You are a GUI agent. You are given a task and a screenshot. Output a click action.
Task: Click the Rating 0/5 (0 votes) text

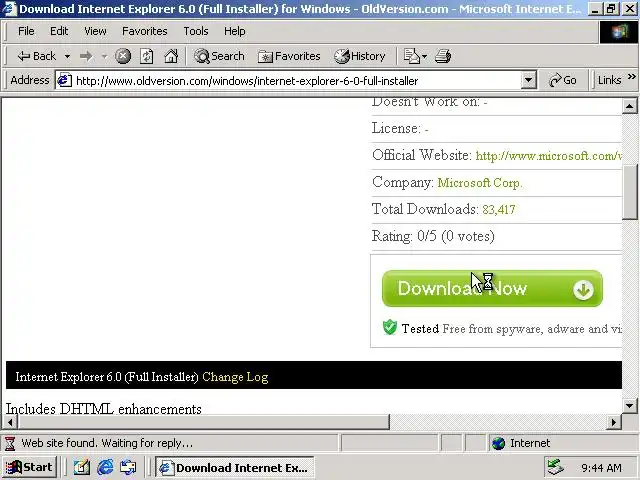[433, 236]
